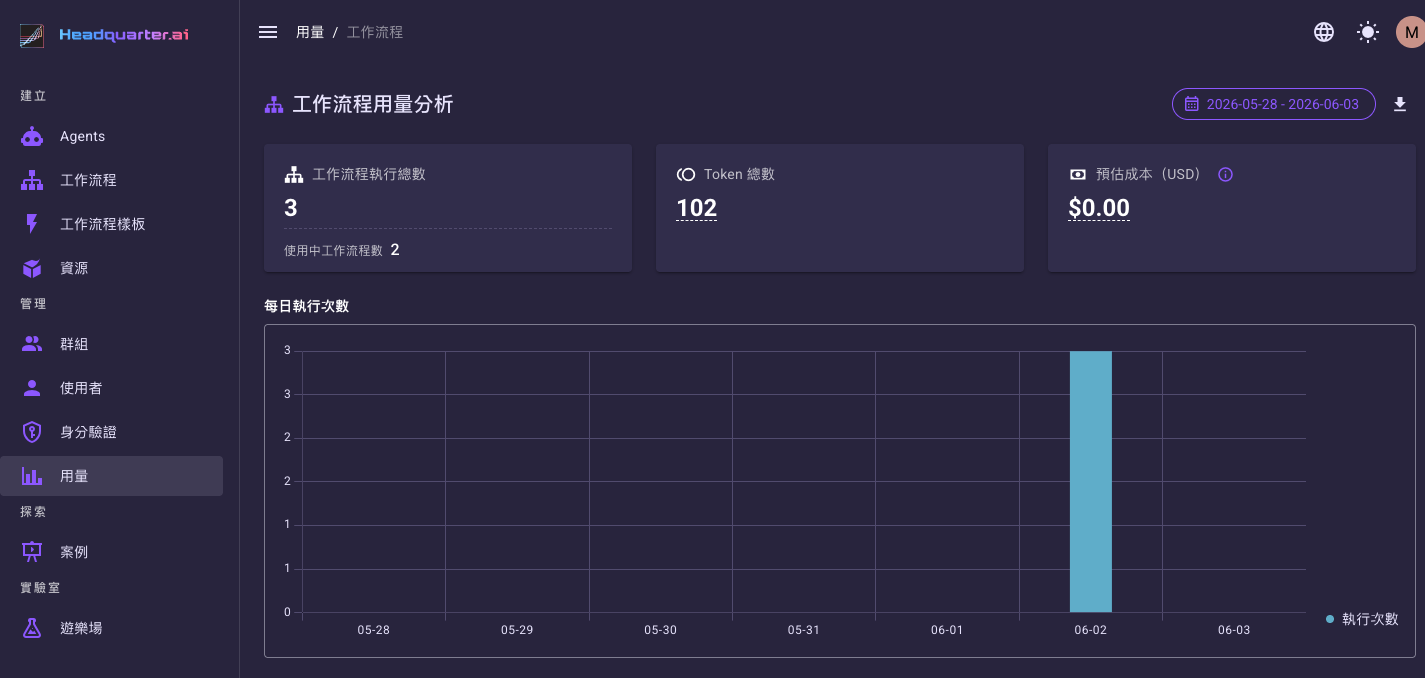Click the 用量 bar chart icon

[32, 476]
